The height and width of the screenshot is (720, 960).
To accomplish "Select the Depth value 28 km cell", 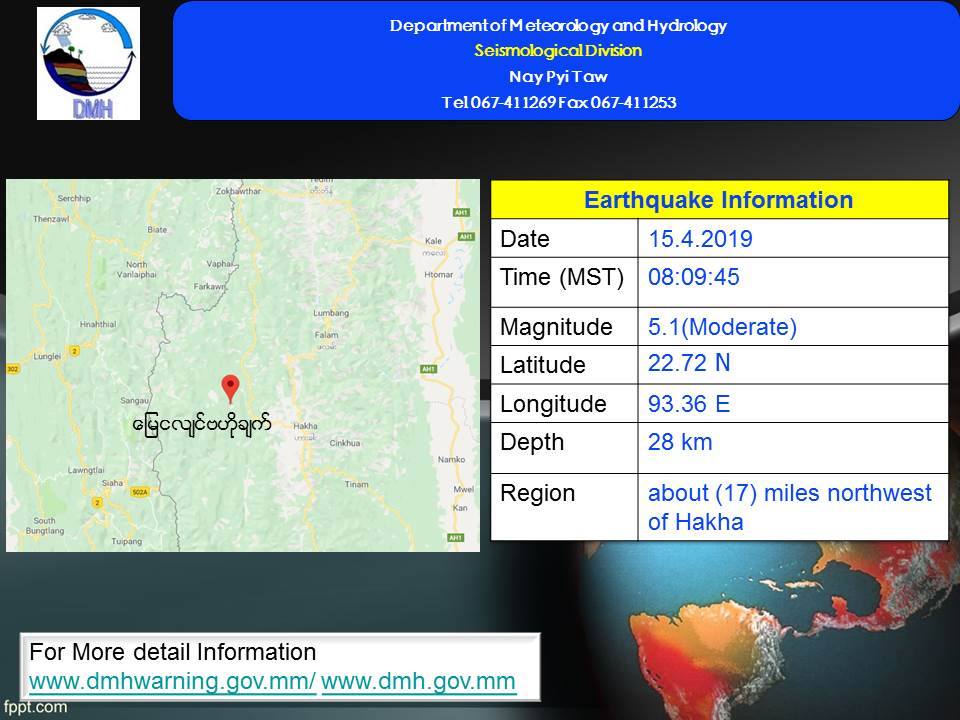I will (x=680, y=442).
